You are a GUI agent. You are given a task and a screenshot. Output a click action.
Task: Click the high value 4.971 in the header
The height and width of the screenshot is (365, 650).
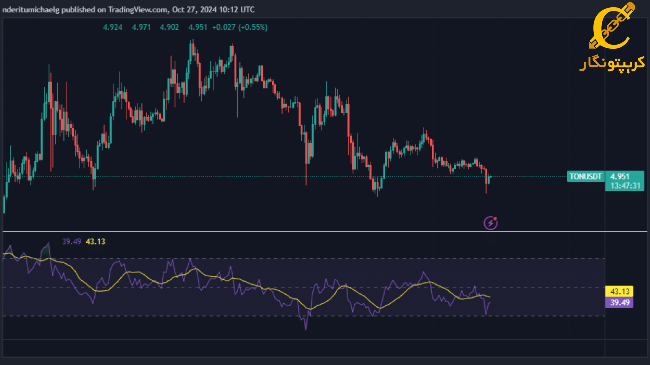[x=141, y=27]
